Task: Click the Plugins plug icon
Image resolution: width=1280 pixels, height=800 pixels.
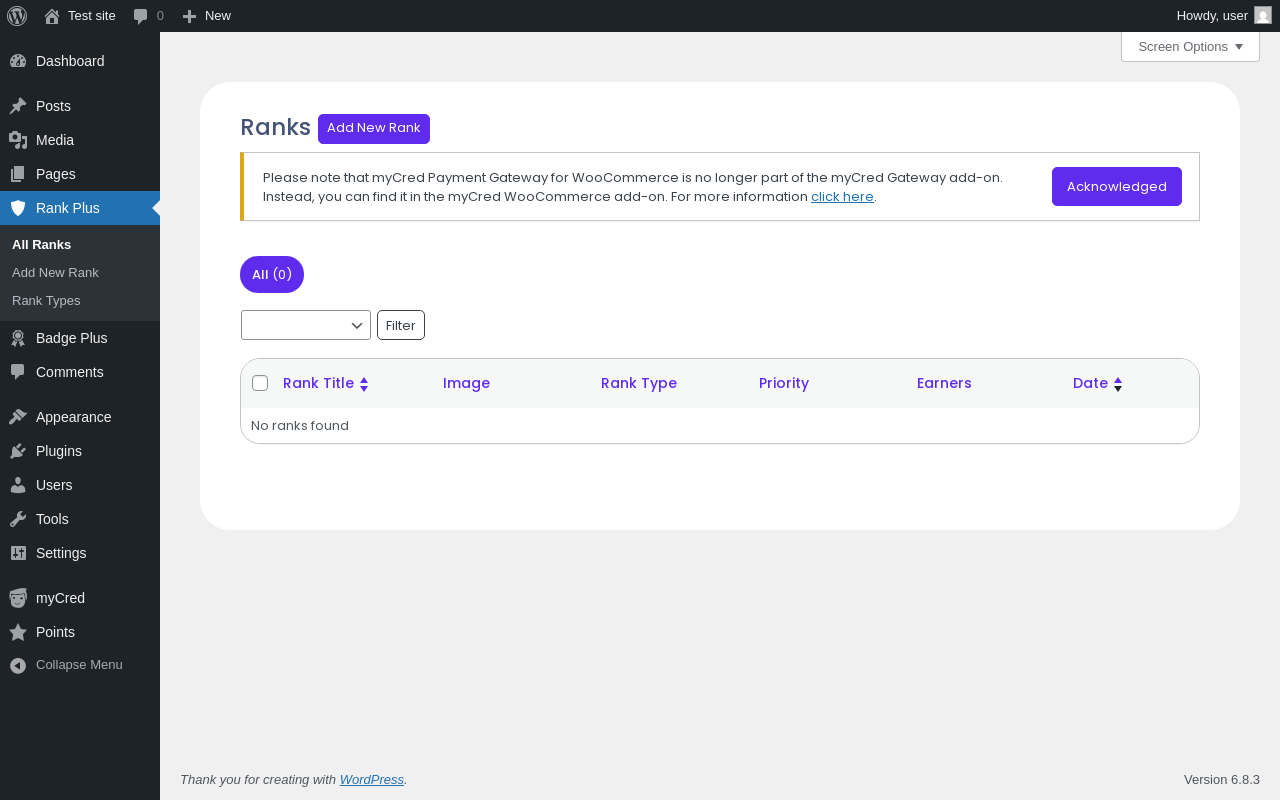Action: pos(18,451)
